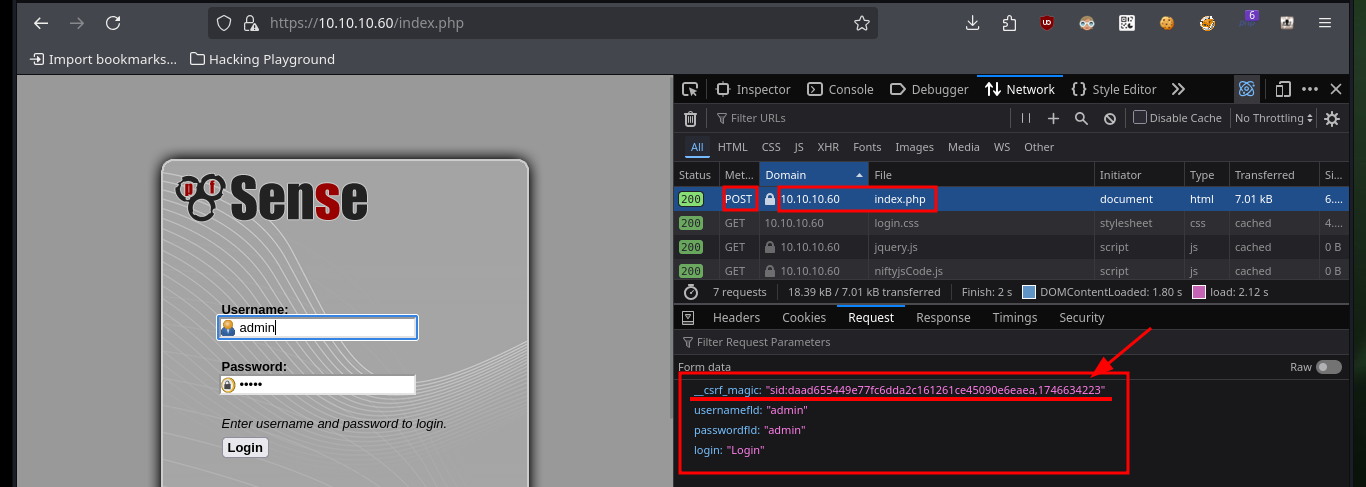Filter requests by HTML

click(732, 147)
